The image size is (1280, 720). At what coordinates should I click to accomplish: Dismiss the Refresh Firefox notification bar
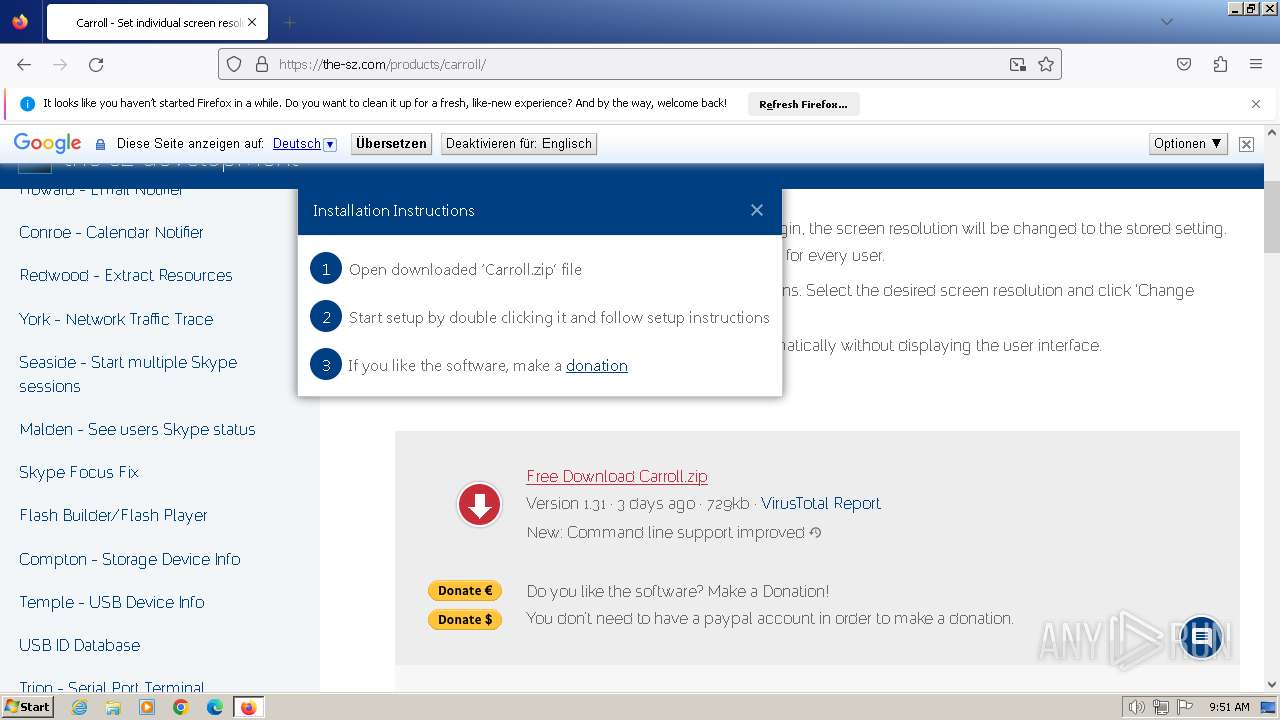pos(1256,104)
